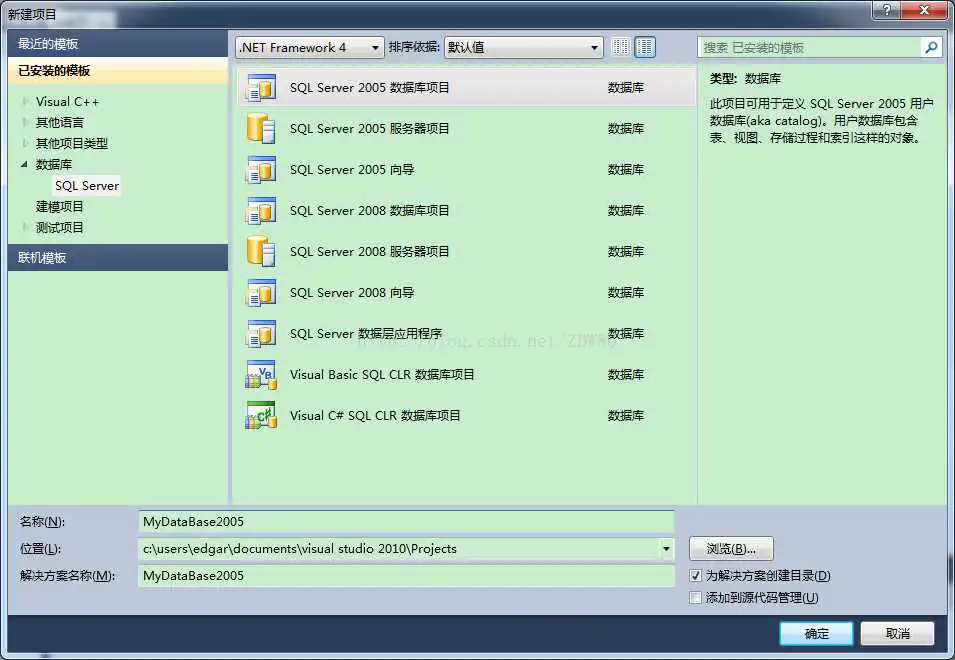
Task: Select SQL Server 2005 数据库项目 template icon
Action: pyautogui.click(x=261, y=88)
